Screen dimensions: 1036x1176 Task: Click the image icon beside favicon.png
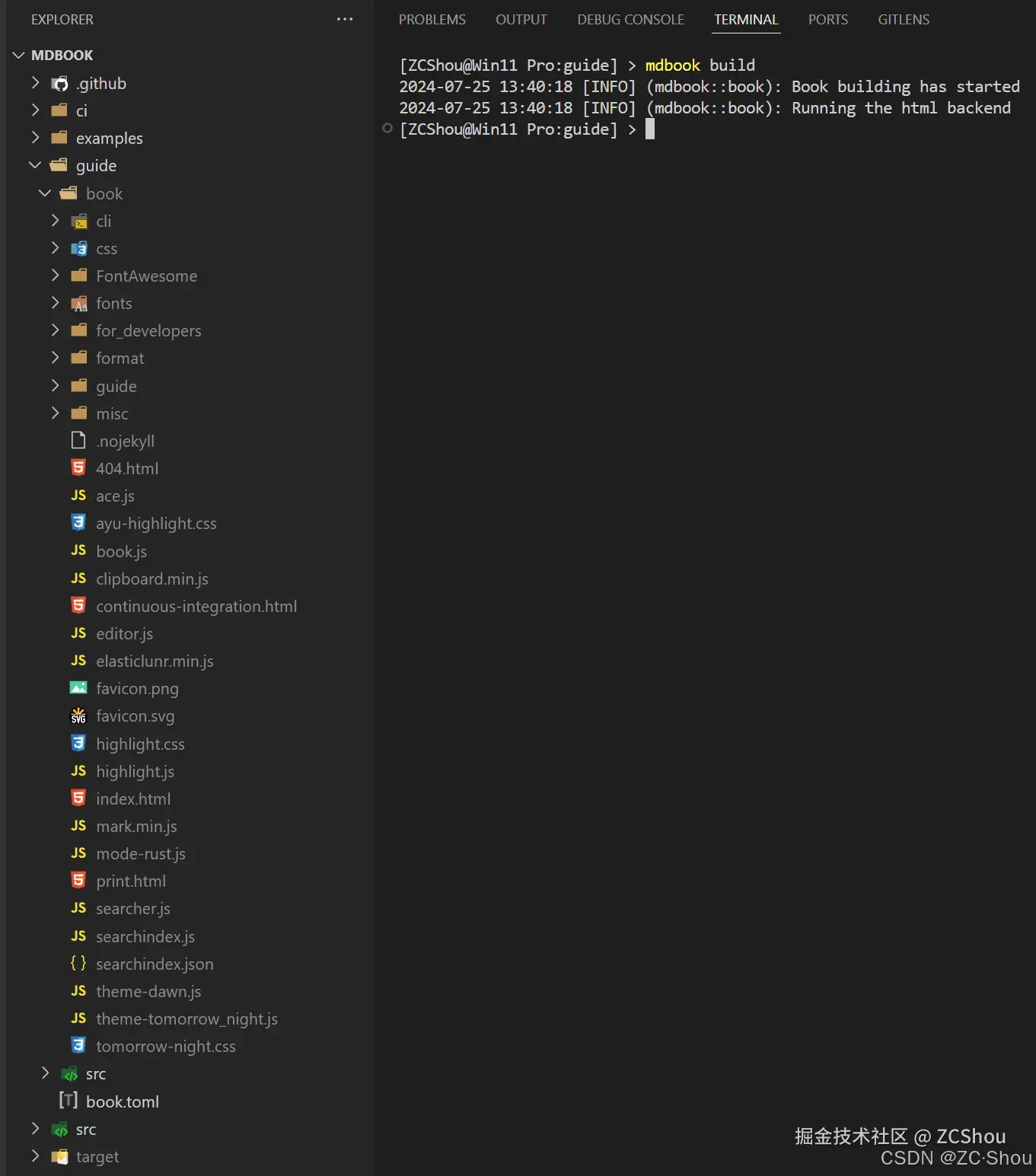pos(78,688)
